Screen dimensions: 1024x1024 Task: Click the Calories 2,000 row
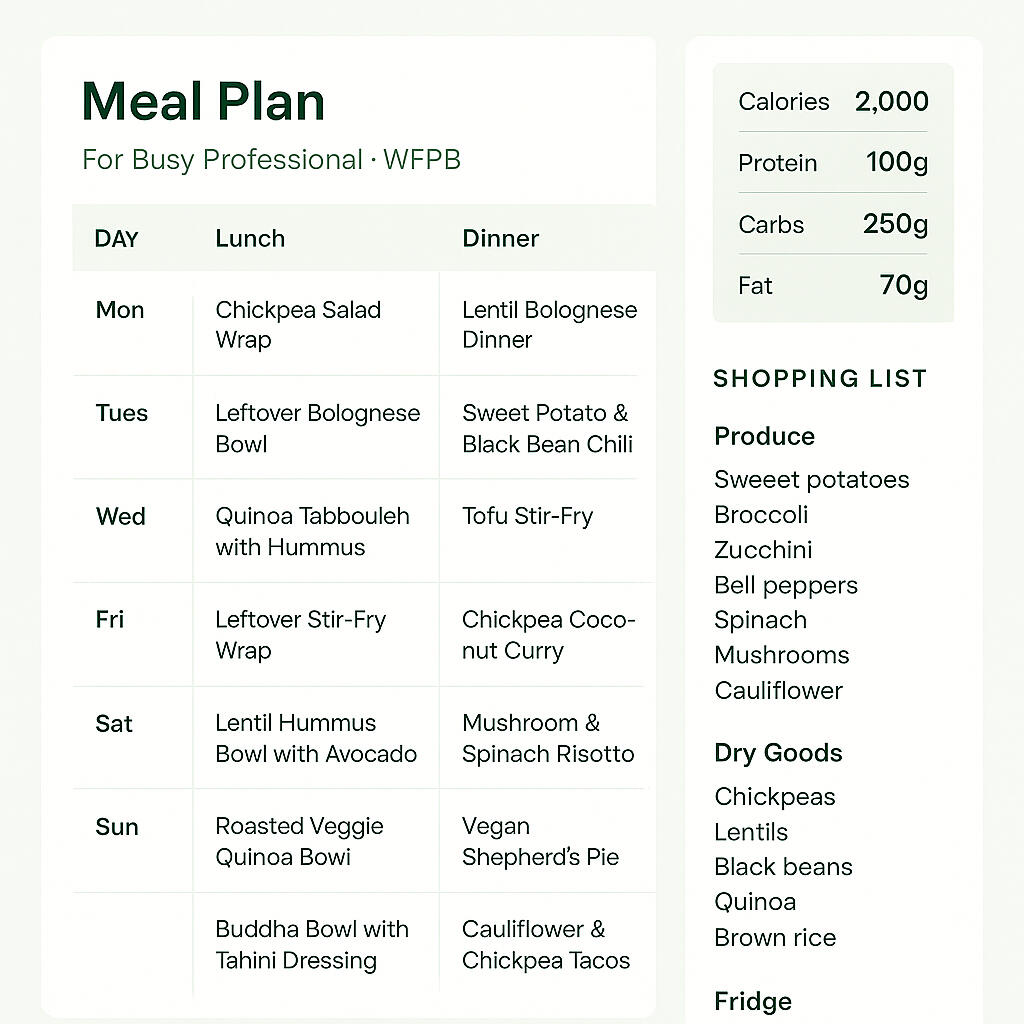[833, 102]
